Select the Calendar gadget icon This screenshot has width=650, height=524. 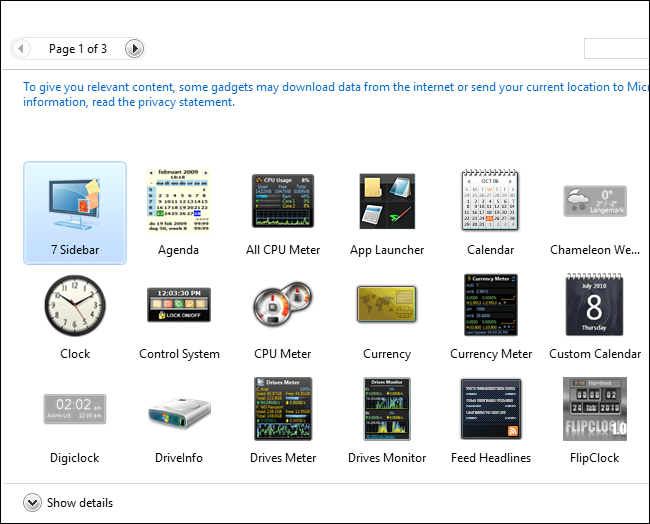pos(491,202)
